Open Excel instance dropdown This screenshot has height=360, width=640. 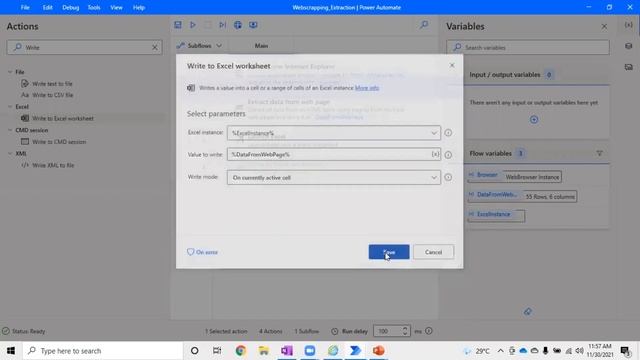pos(433,133)
